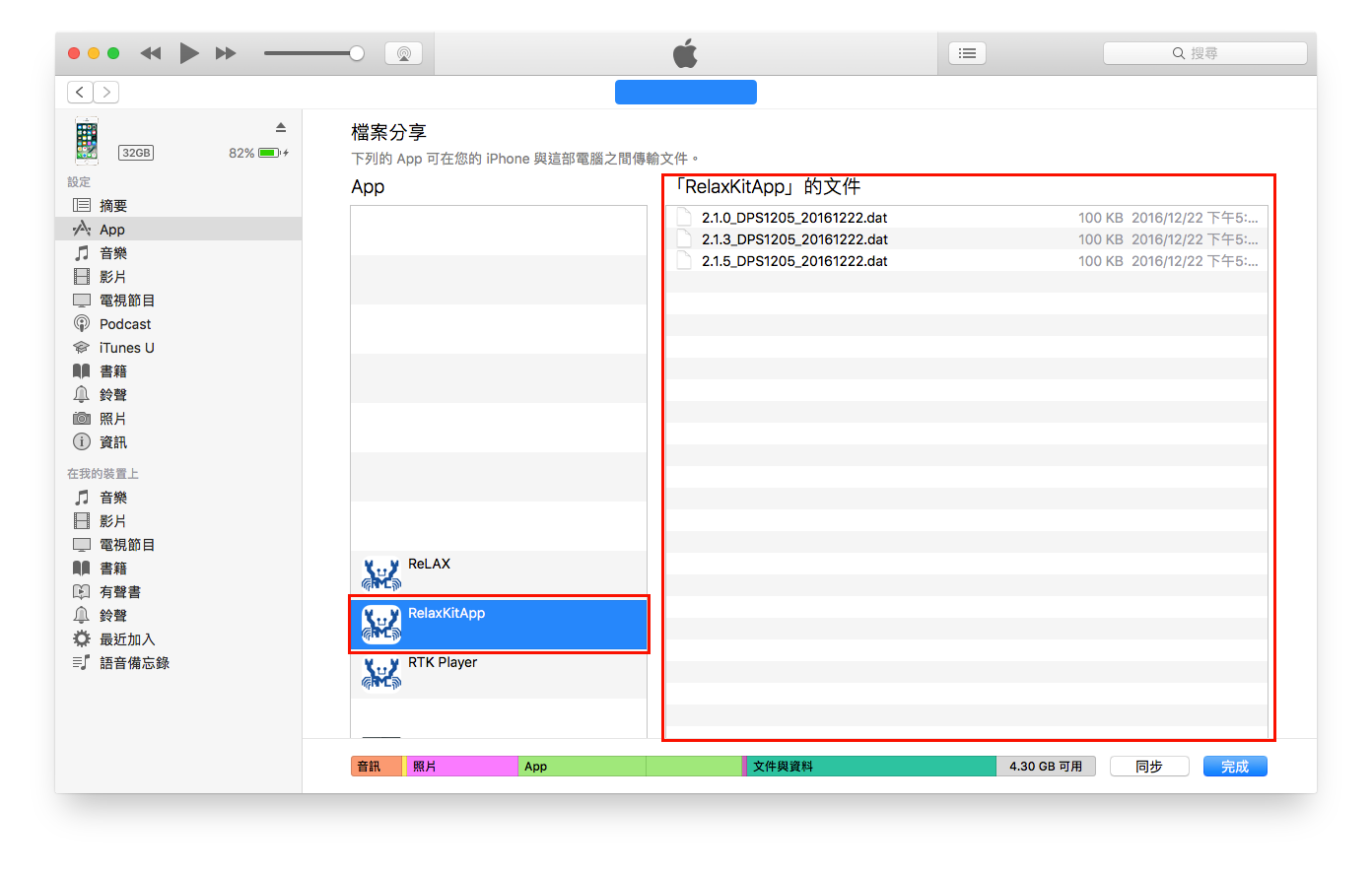Click the 82% battery indicator
This screenshot has width=1372, height=872.
pyautogui.click(x=258, y=153)
